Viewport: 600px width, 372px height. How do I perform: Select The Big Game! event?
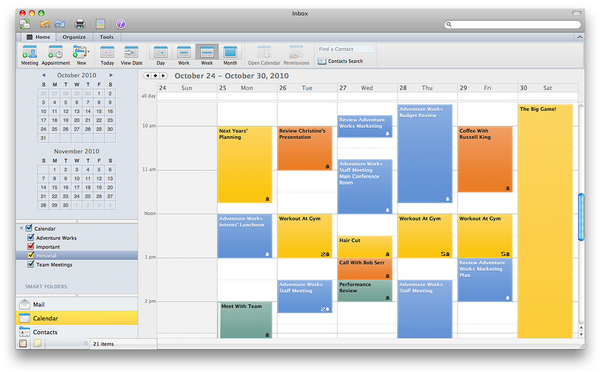point(545,221)
